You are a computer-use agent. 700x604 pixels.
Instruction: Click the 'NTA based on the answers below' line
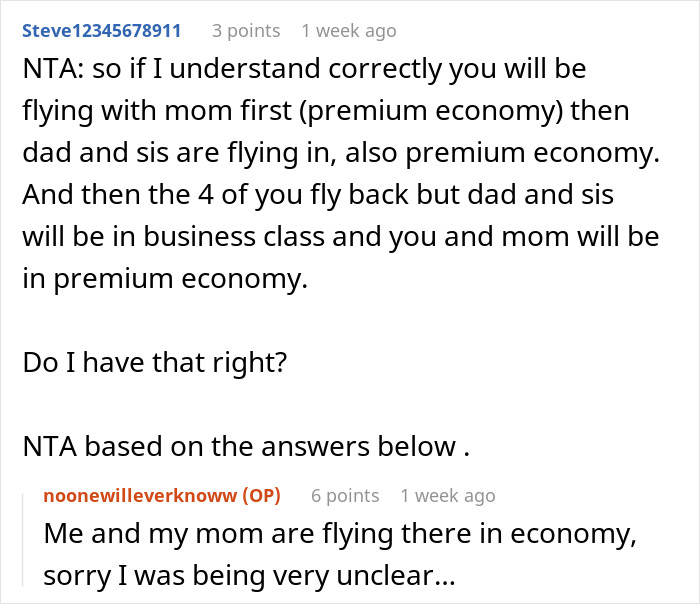pyautogui.click(x=246, y=446)
